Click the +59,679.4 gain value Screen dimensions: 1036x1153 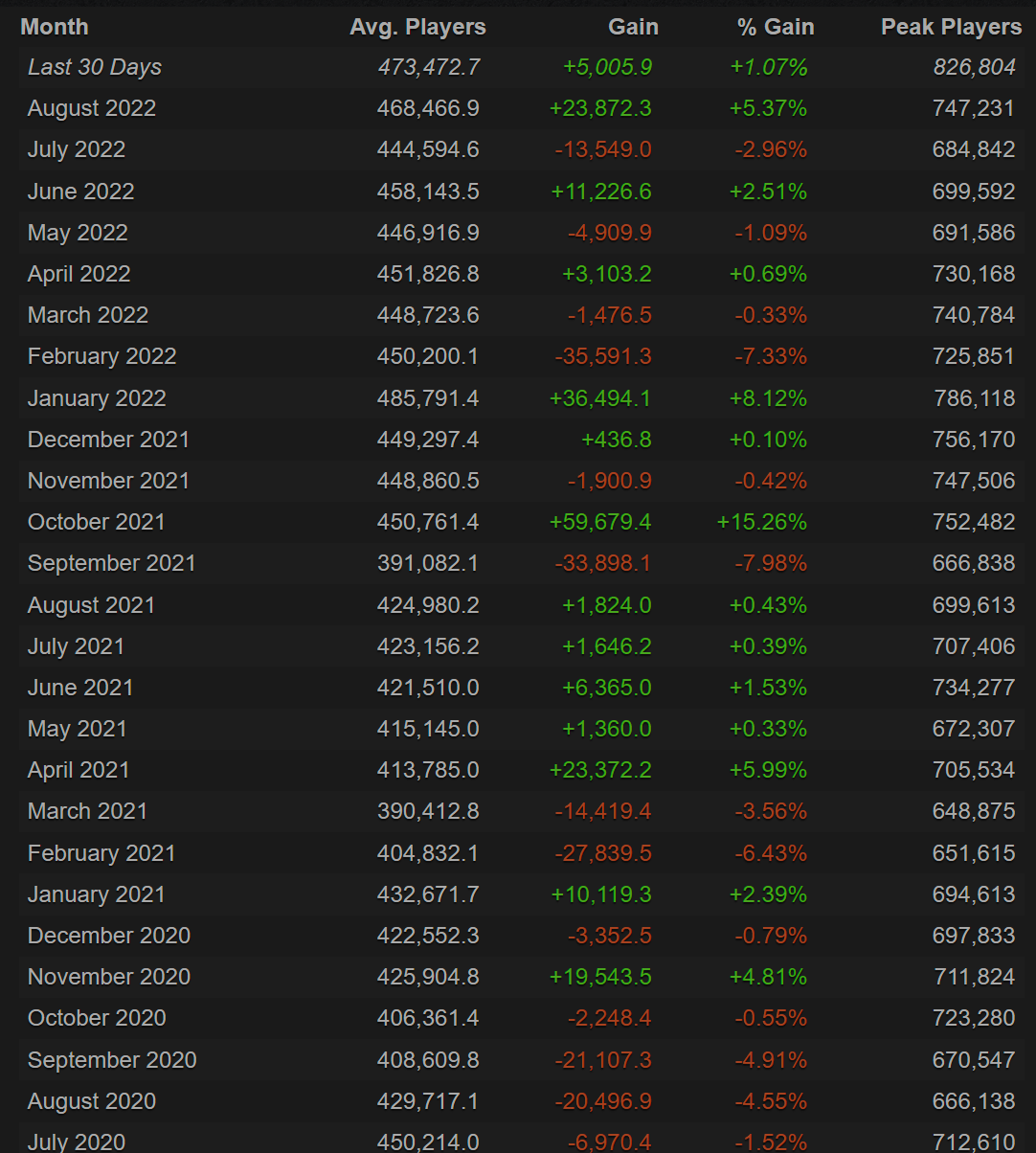(x=600, y=522)
